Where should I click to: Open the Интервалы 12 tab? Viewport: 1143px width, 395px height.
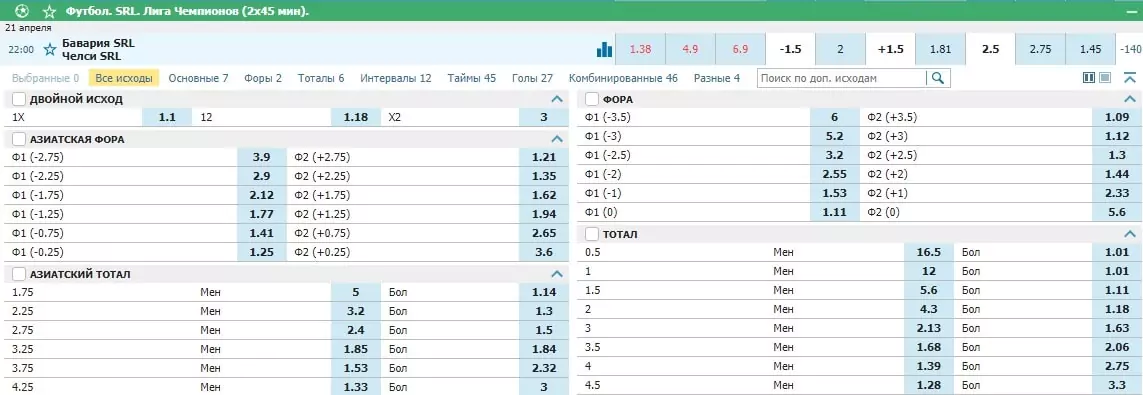tap(396, 78)
